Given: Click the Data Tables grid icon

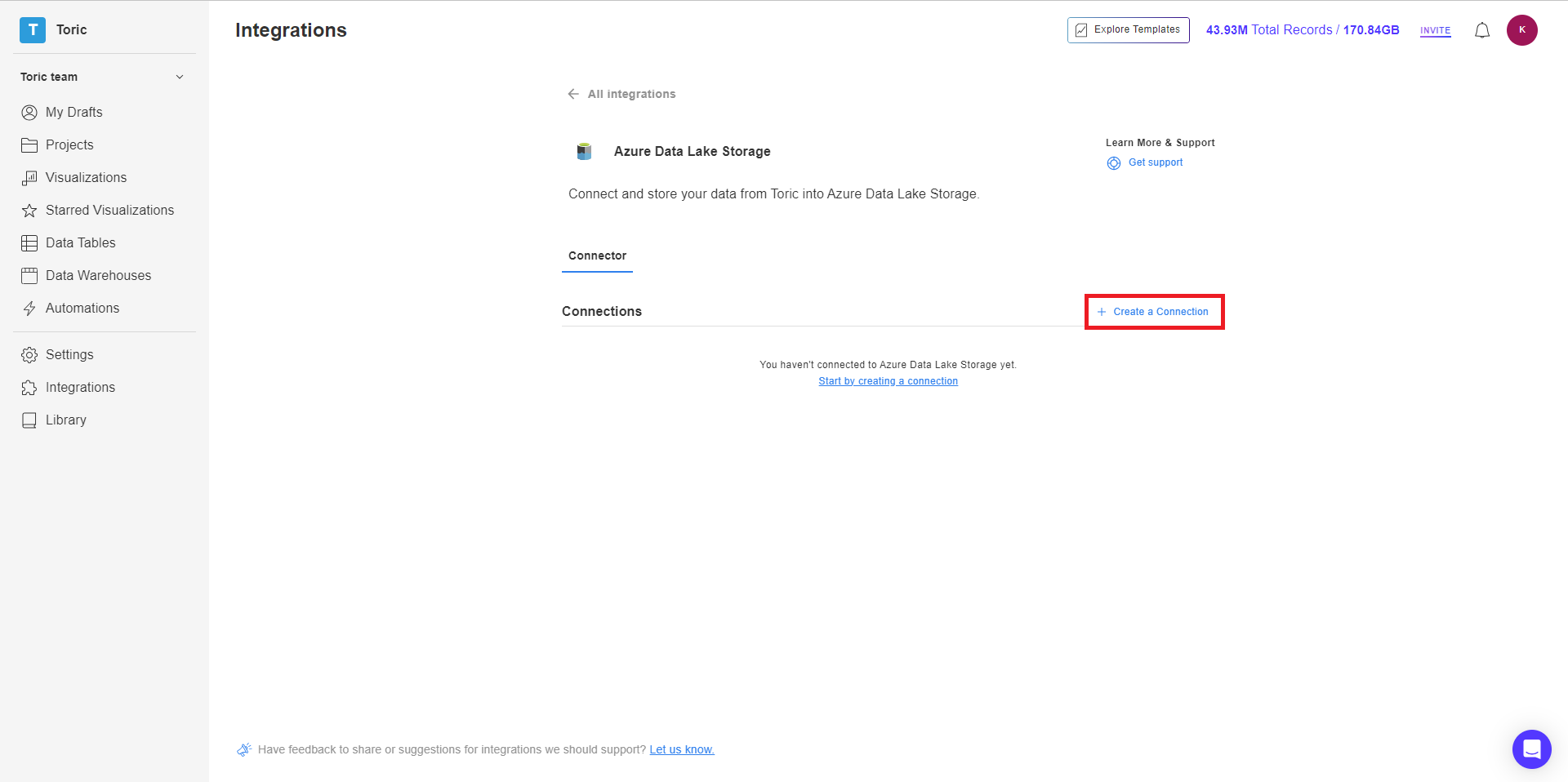Looking at the screenshot, I should [29, 243].
